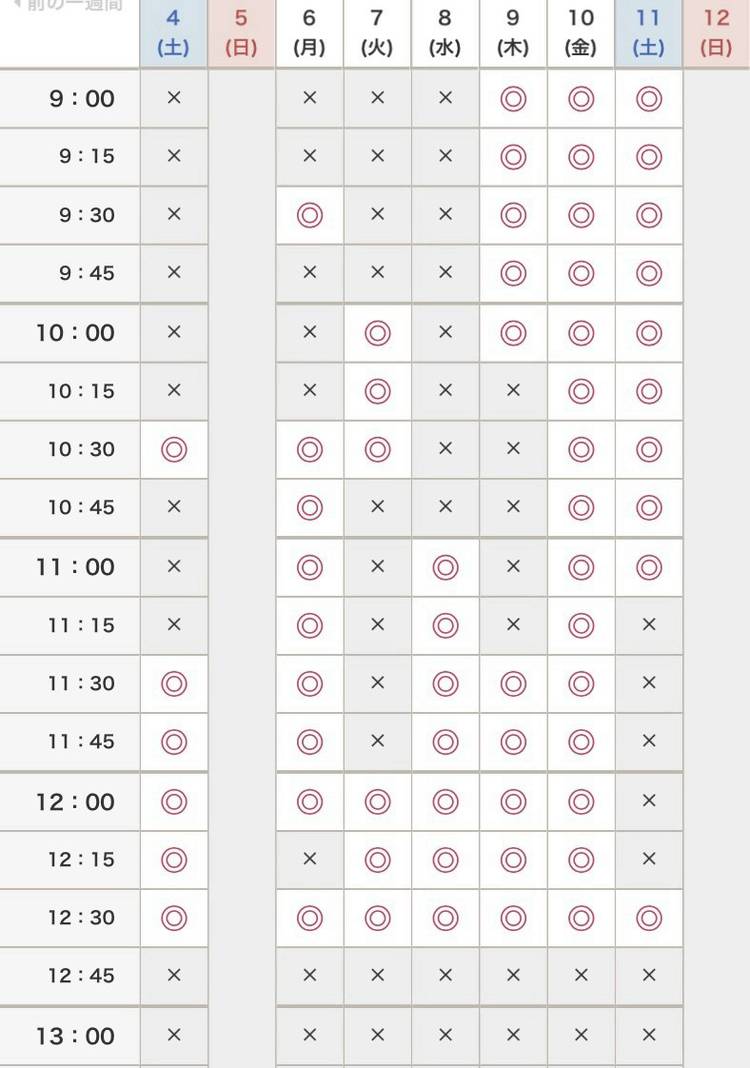Book the 10:30 circle on Saturday 4
This screenshot has height=1068, width=750.
tap(174, 450)
